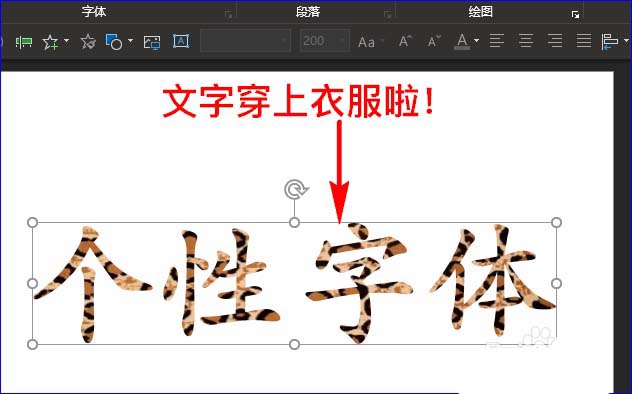The image size is (632, 394).
Task: Toggle center text alignment
Action: click(x=526, y=41)
